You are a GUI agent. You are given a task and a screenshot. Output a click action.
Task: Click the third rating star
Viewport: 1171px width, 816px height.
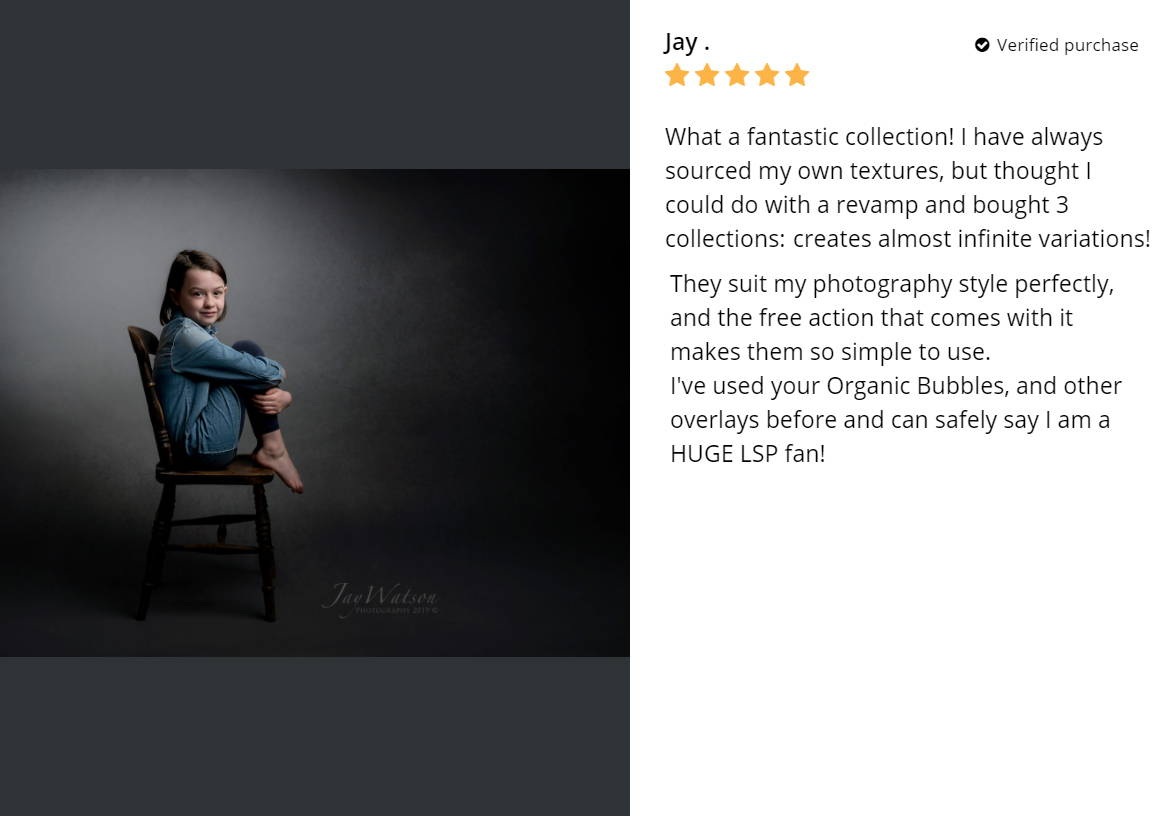(x=737, y=75)
